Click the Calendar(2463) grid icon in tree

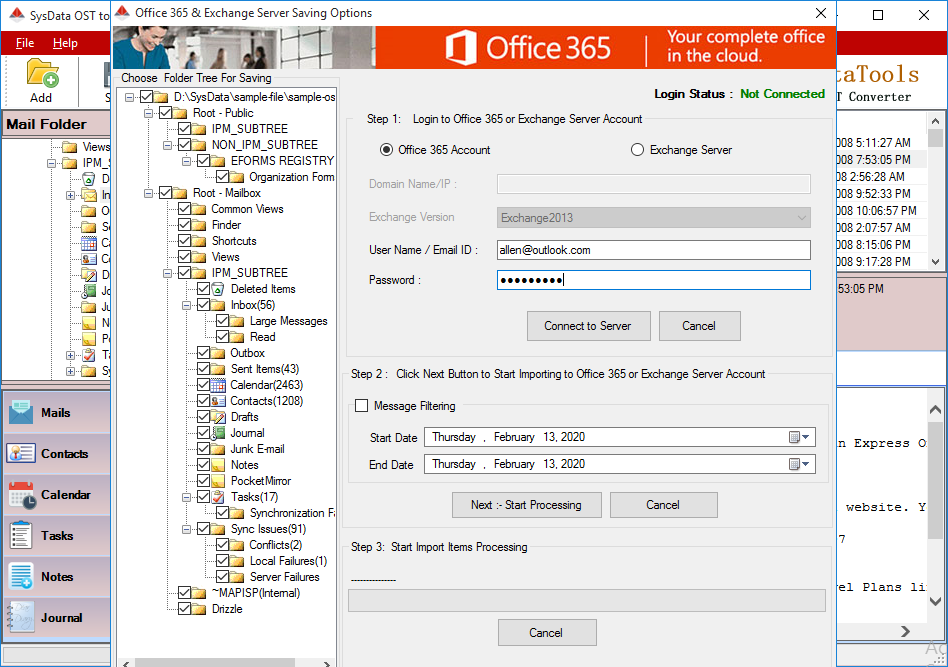(x=218, y=385)
